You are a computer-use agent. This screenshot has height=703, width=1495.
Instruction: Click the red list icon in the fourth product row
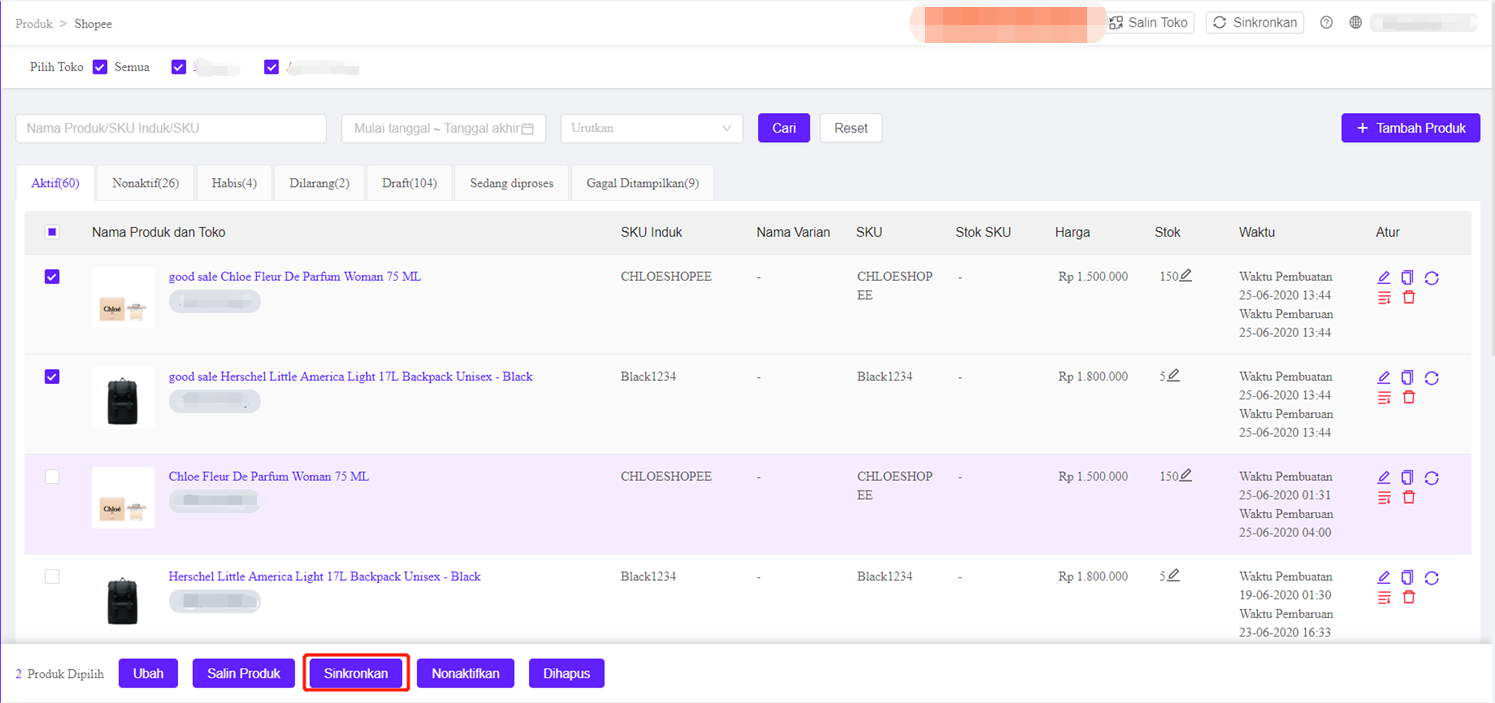1384,597
